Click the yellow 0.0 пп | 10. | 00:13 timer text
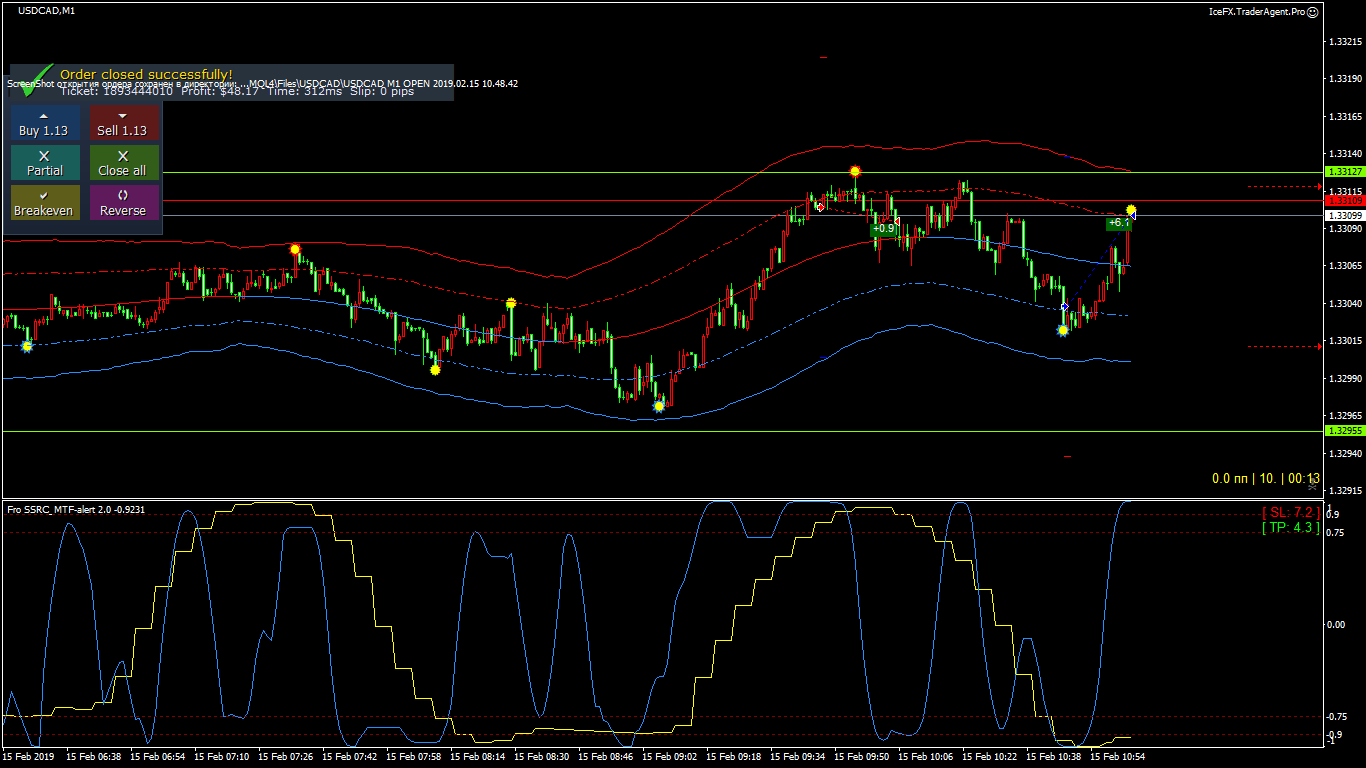The image size is (1366, 768). [1266, 479]
